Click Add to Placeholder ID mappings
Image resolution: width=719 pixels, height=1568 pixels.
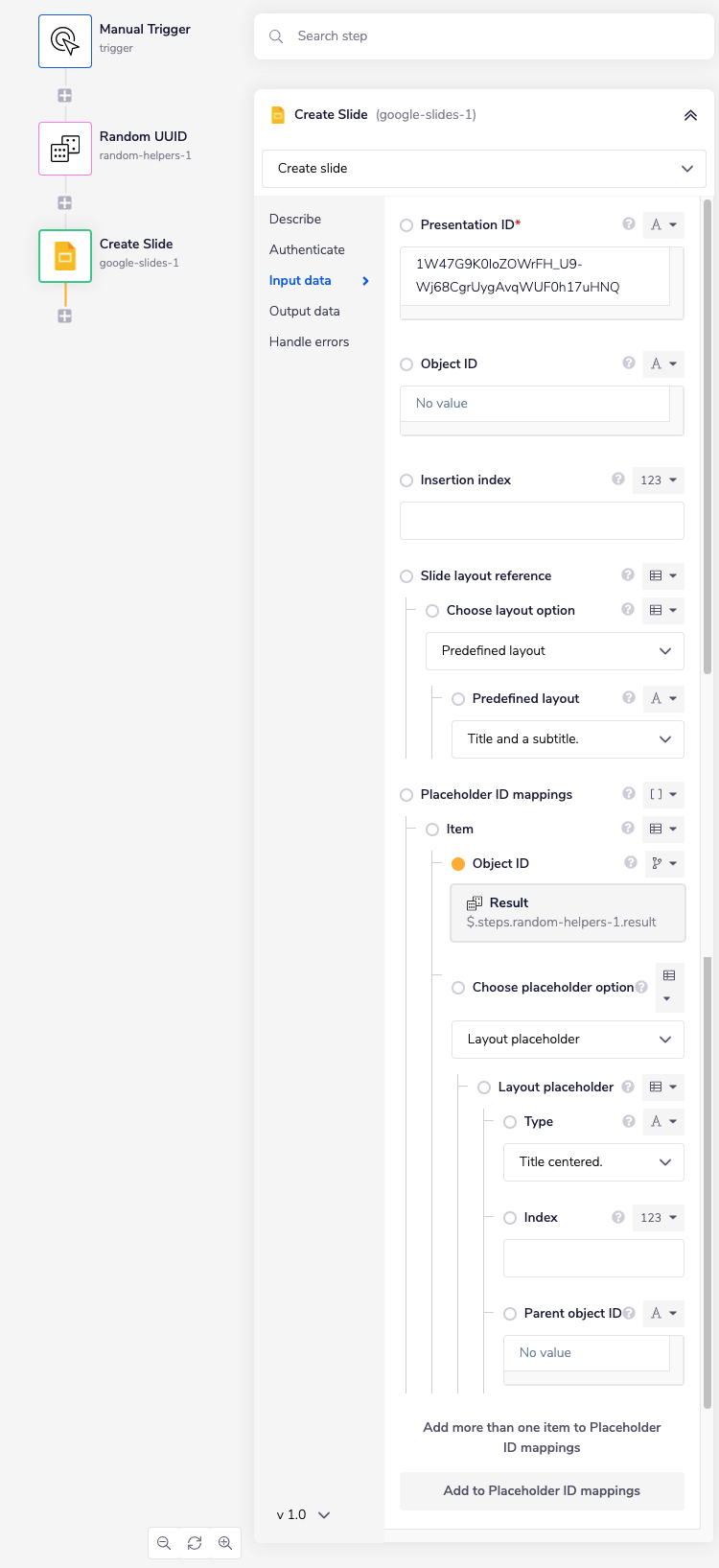[x=542, y=1491]
